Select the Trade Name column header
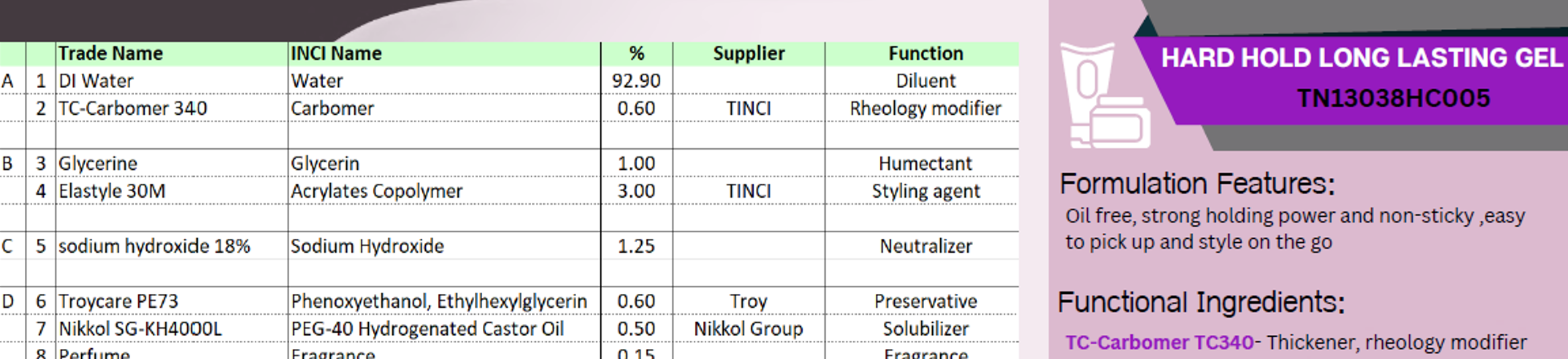The image size is (1568, 359). 172,54
